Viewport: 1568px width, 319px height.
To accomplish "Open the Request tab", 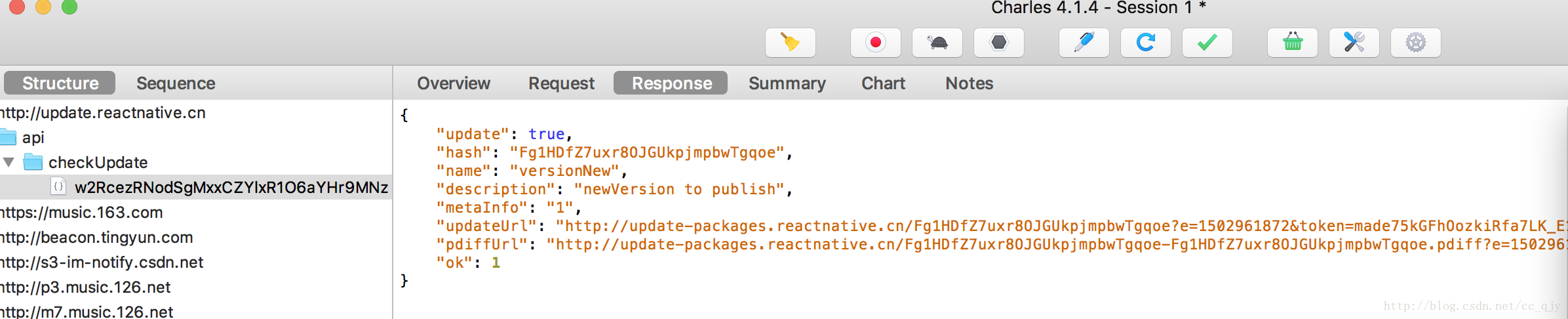I will [561, 83].
